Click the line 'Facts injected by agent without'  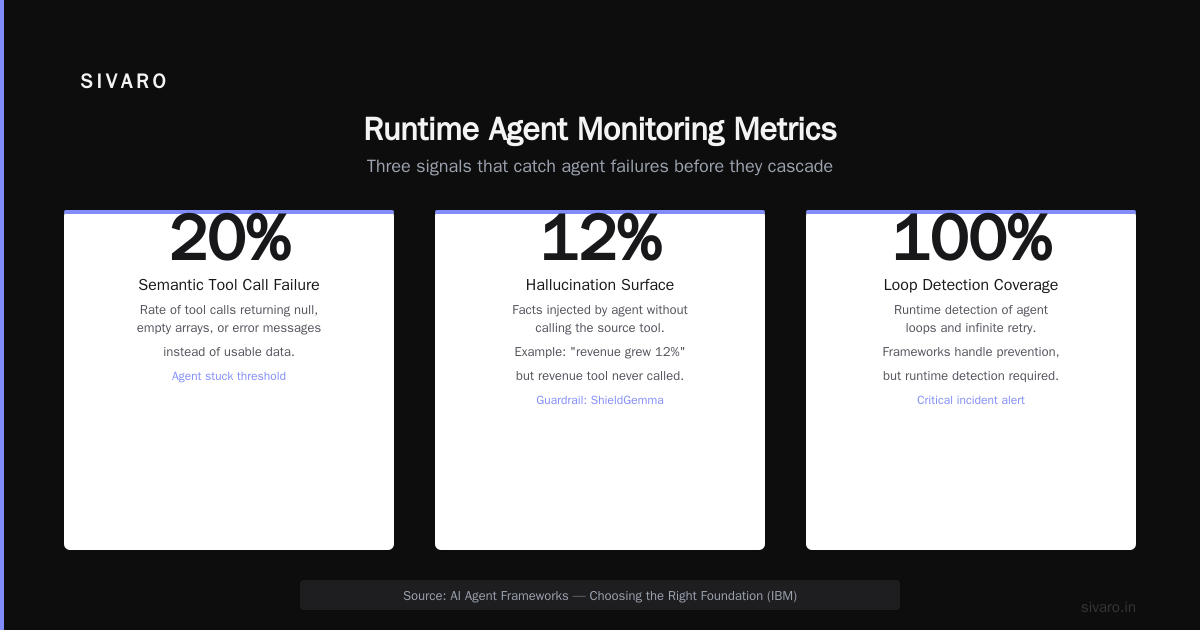pos(600,310)
